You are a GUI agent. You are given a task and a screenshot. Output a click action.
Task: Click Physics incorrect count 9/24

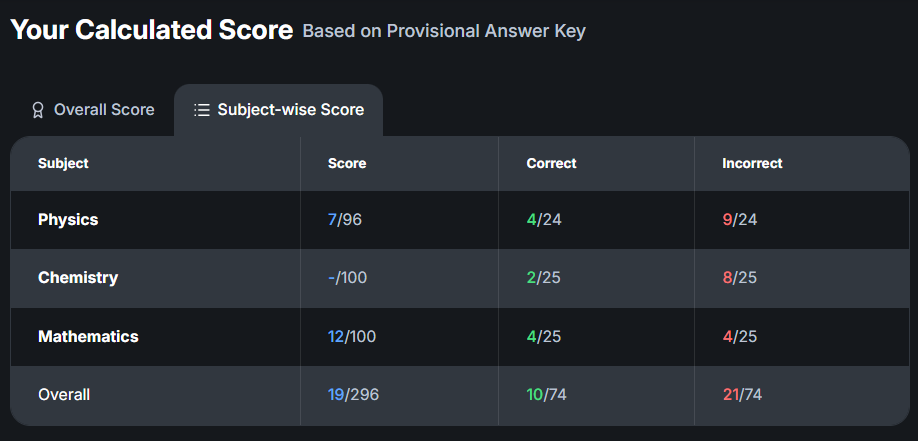pyautogui.click(x=740, y=220)
